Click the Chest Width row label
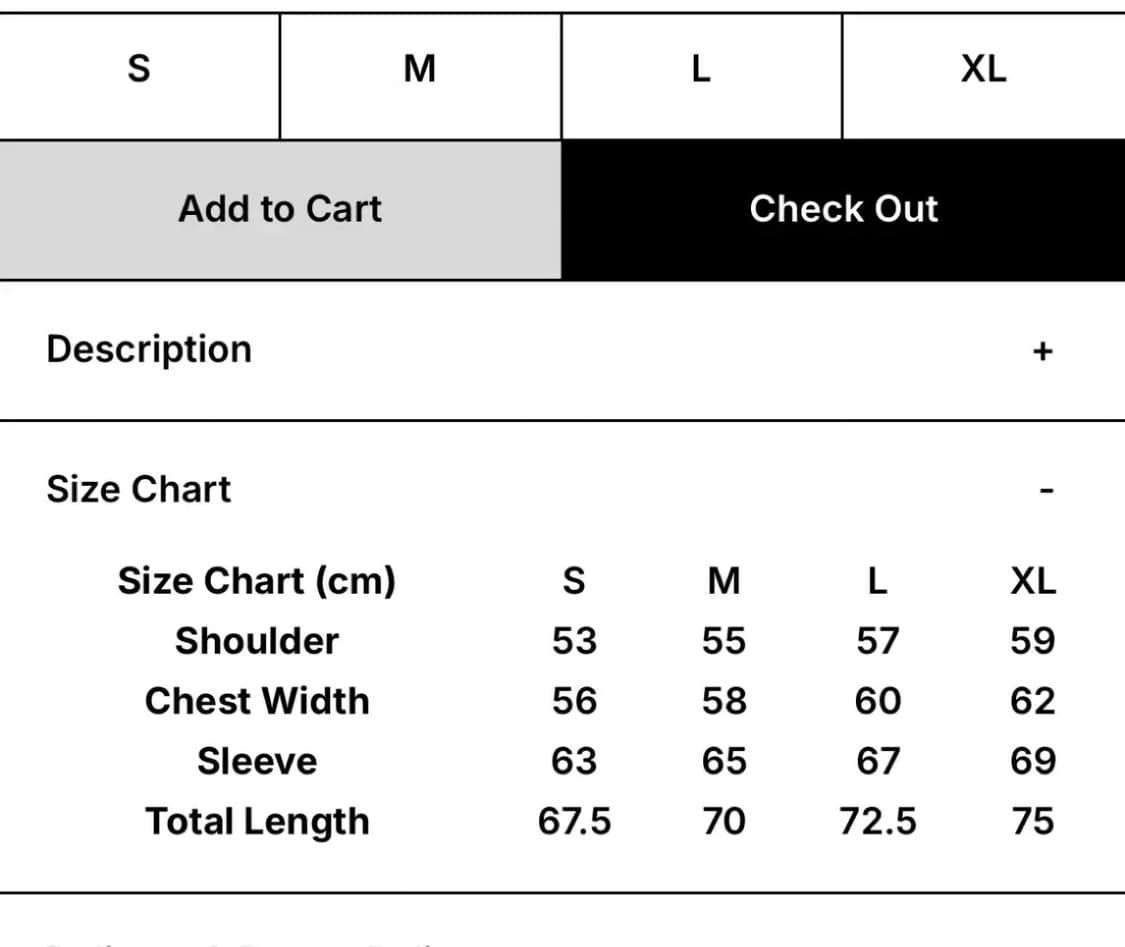Screen dimensions: 1125x947 257,701
